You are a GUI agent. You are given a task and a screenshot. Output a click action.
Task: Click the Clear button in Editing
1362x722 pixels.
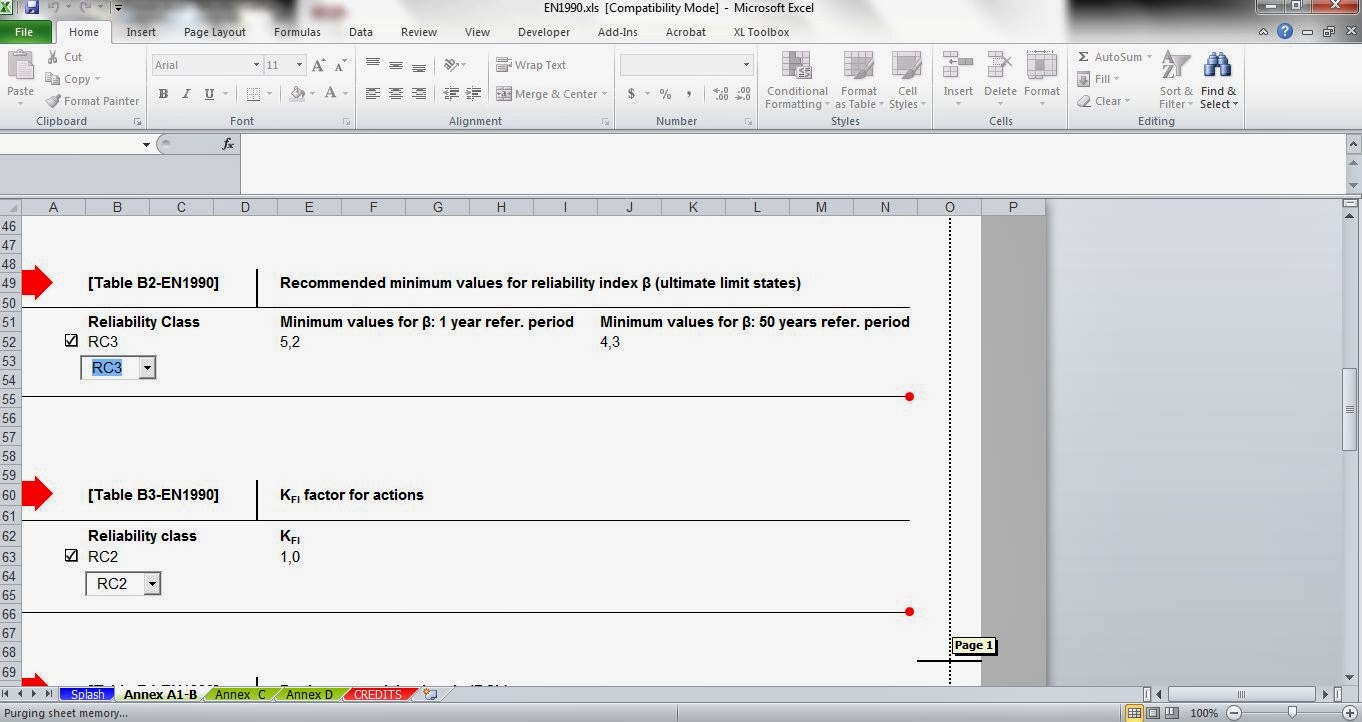tap(1105, 101)
